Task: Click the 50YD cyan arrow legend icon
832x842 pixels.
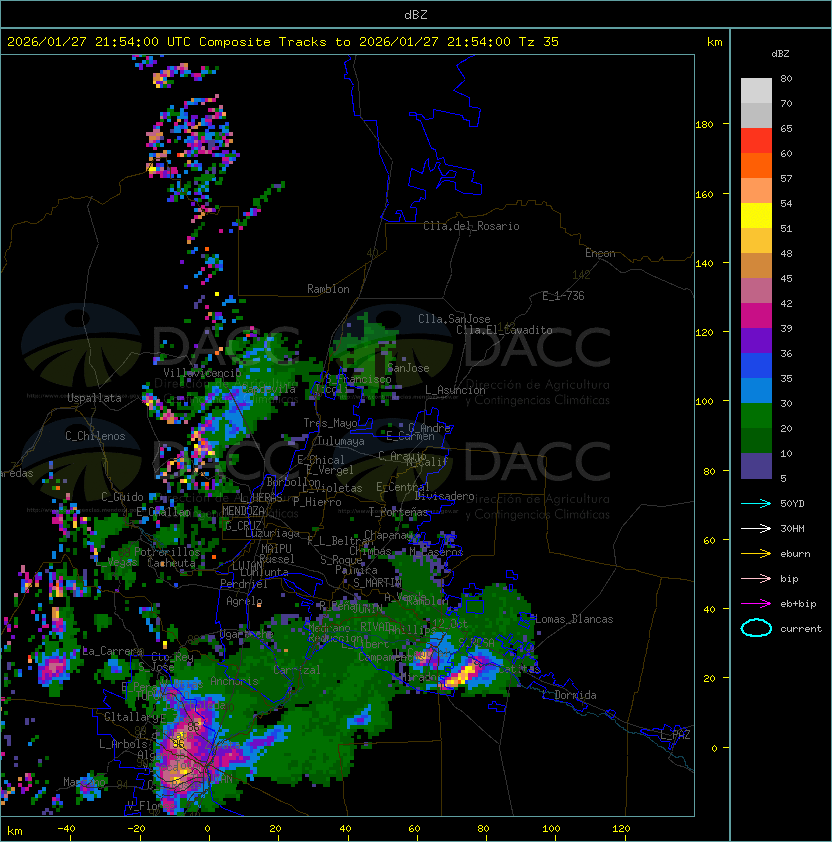Action: (756, 503)
